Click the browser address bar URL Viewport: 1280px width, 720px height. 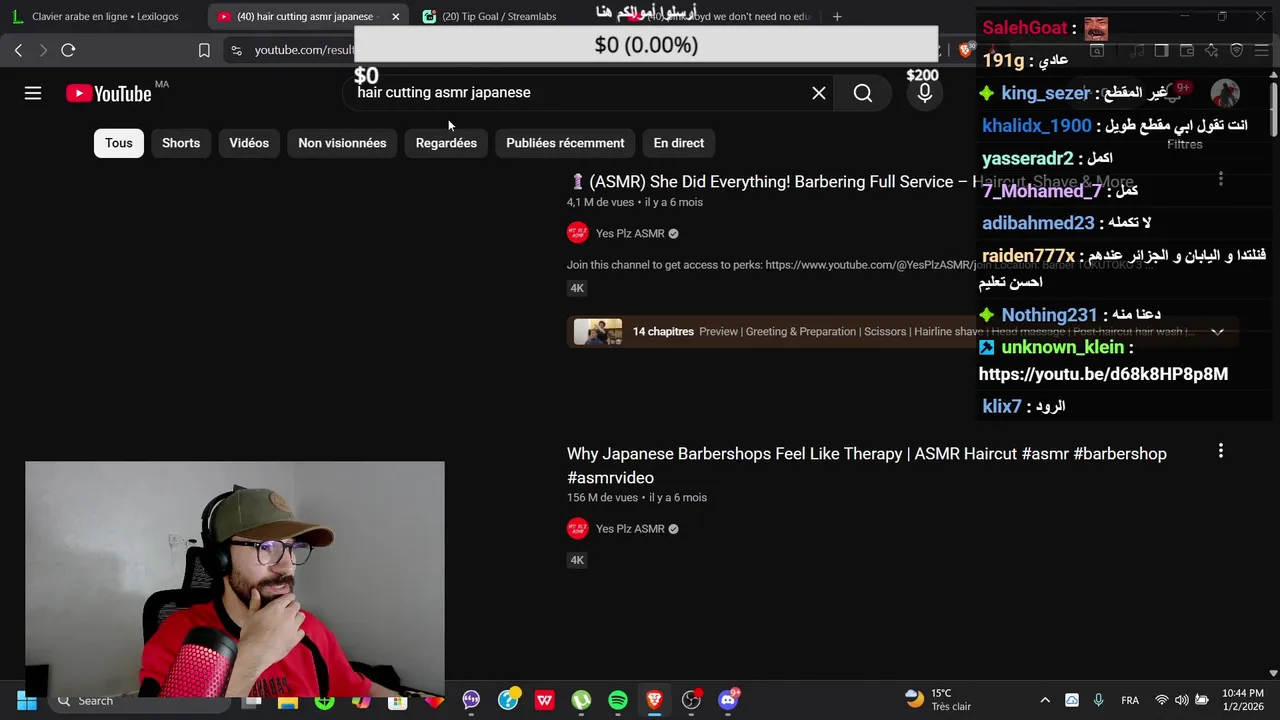tap(304, 50)
